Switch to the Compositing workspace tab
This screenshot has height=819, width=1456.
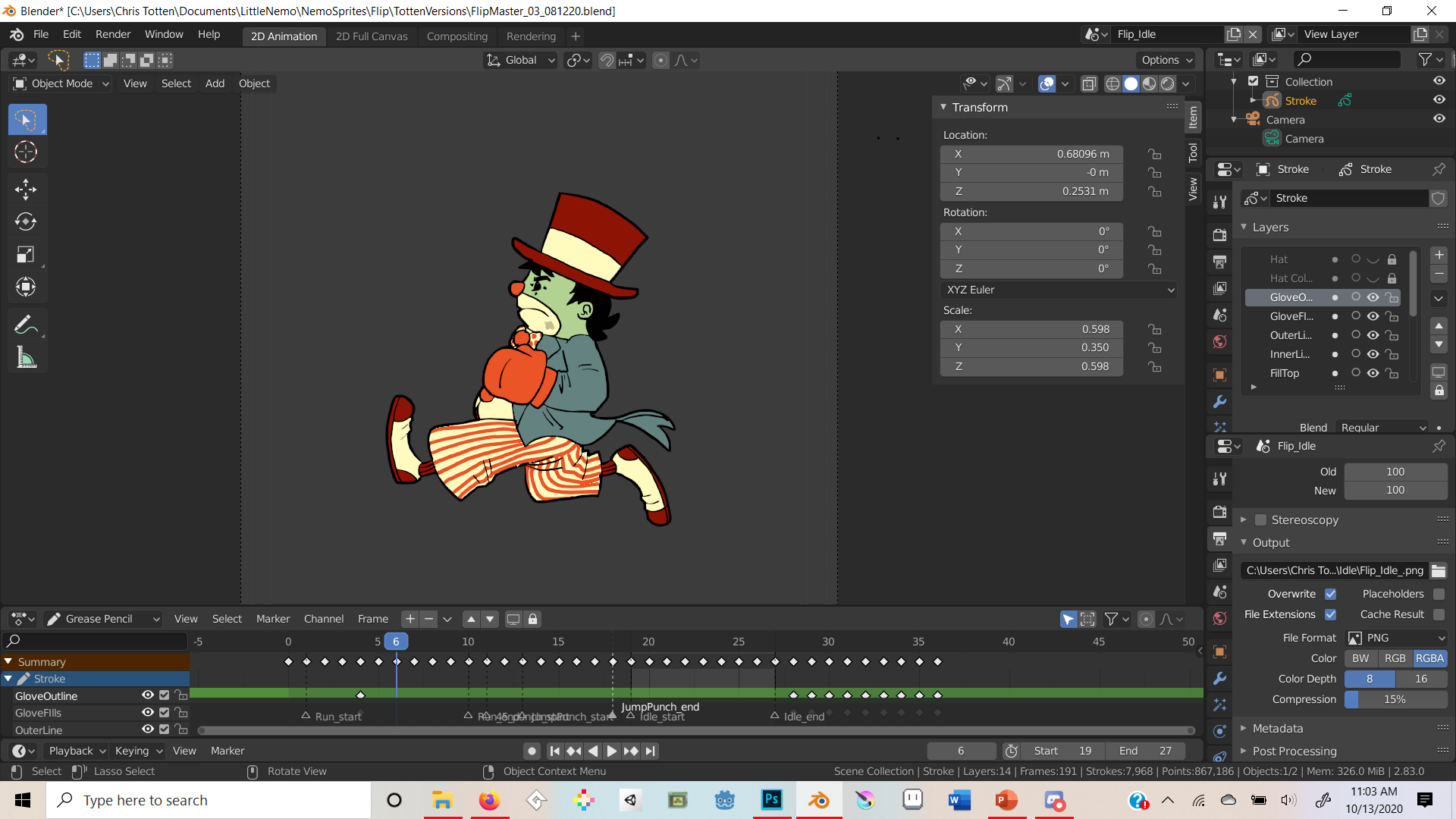coord(457,36)
